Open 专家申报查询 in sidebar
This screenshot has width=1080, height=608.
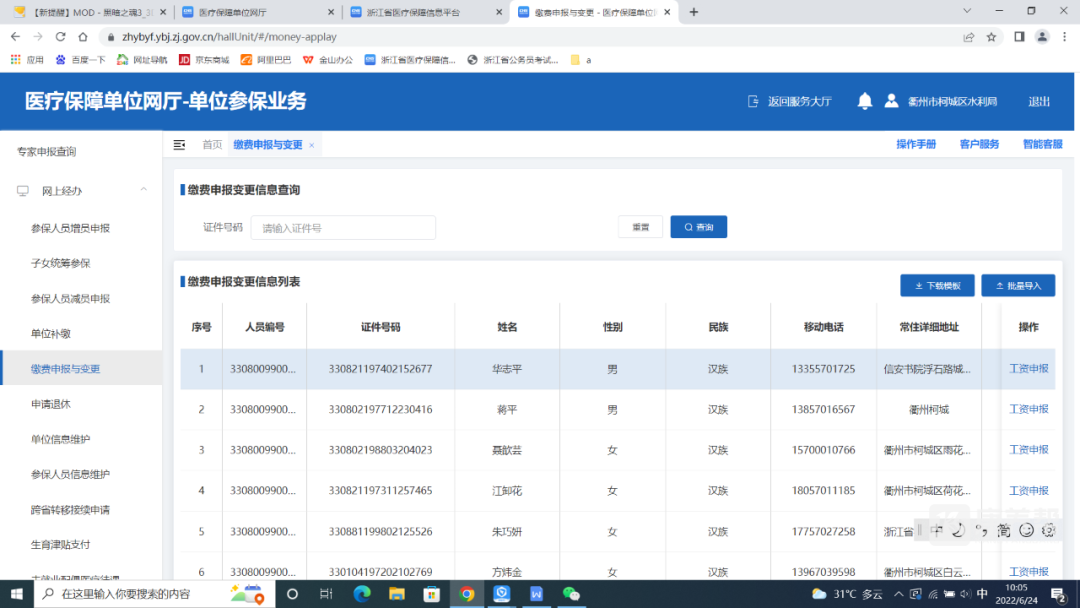(x=47, y=151)
